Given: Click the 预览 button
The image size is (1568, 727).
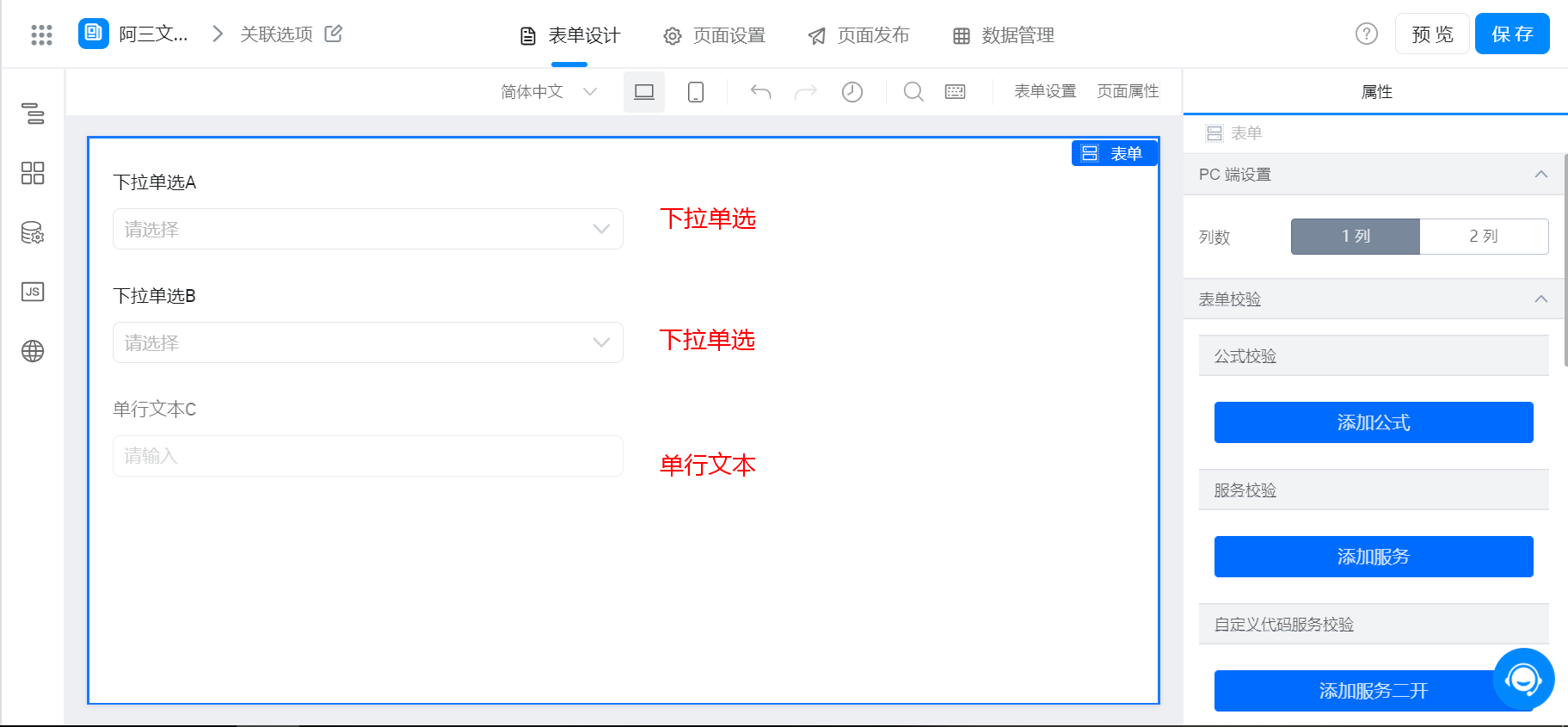Looking at the screenshot, I should (x=1432, y=34).
